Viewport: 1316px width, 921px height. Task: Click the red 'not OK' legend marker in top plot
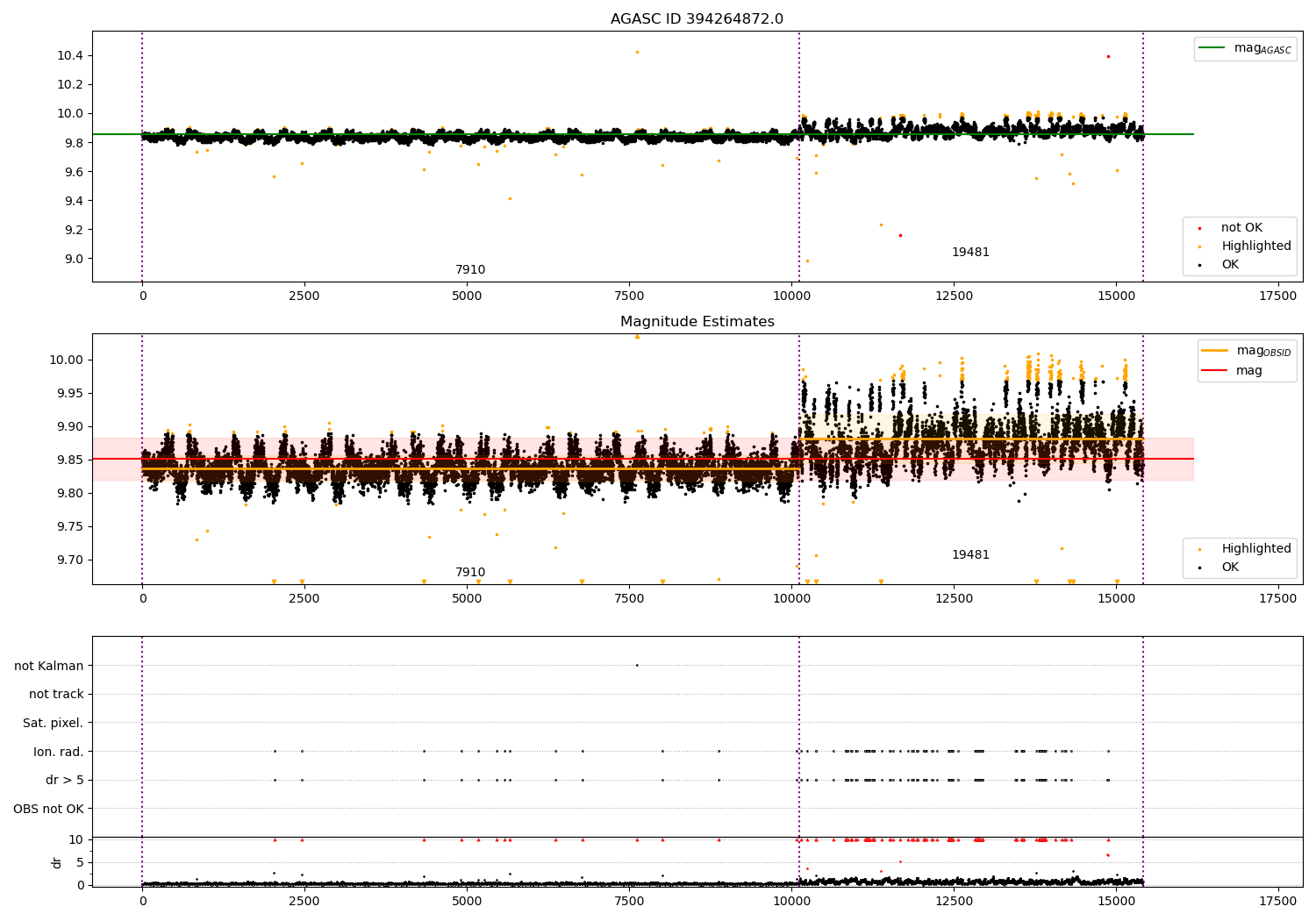click(x=1199, y=228)
